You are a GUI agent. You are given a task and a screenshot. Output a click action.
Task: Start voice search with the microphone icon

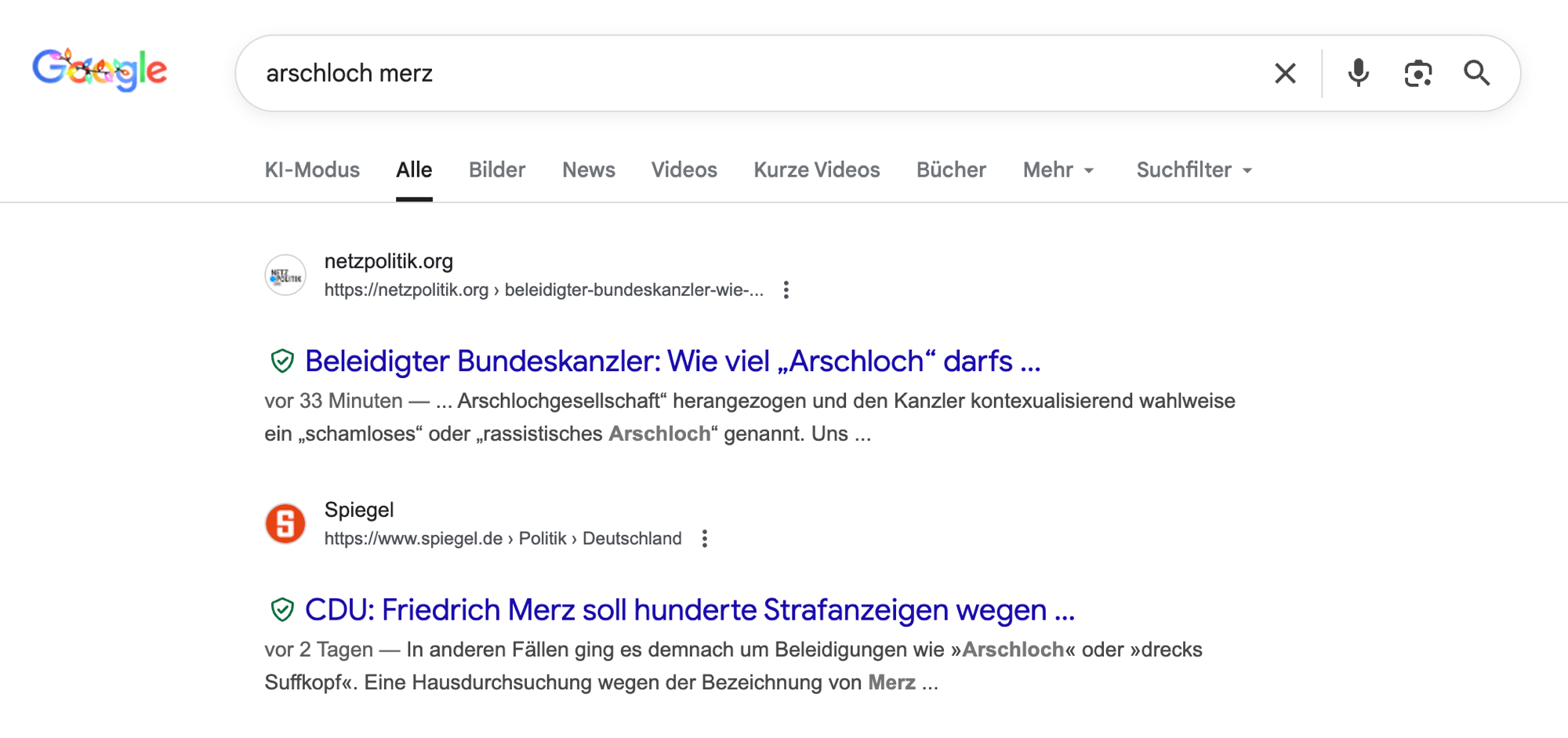pyautogui.click(x=1358, y=73)
